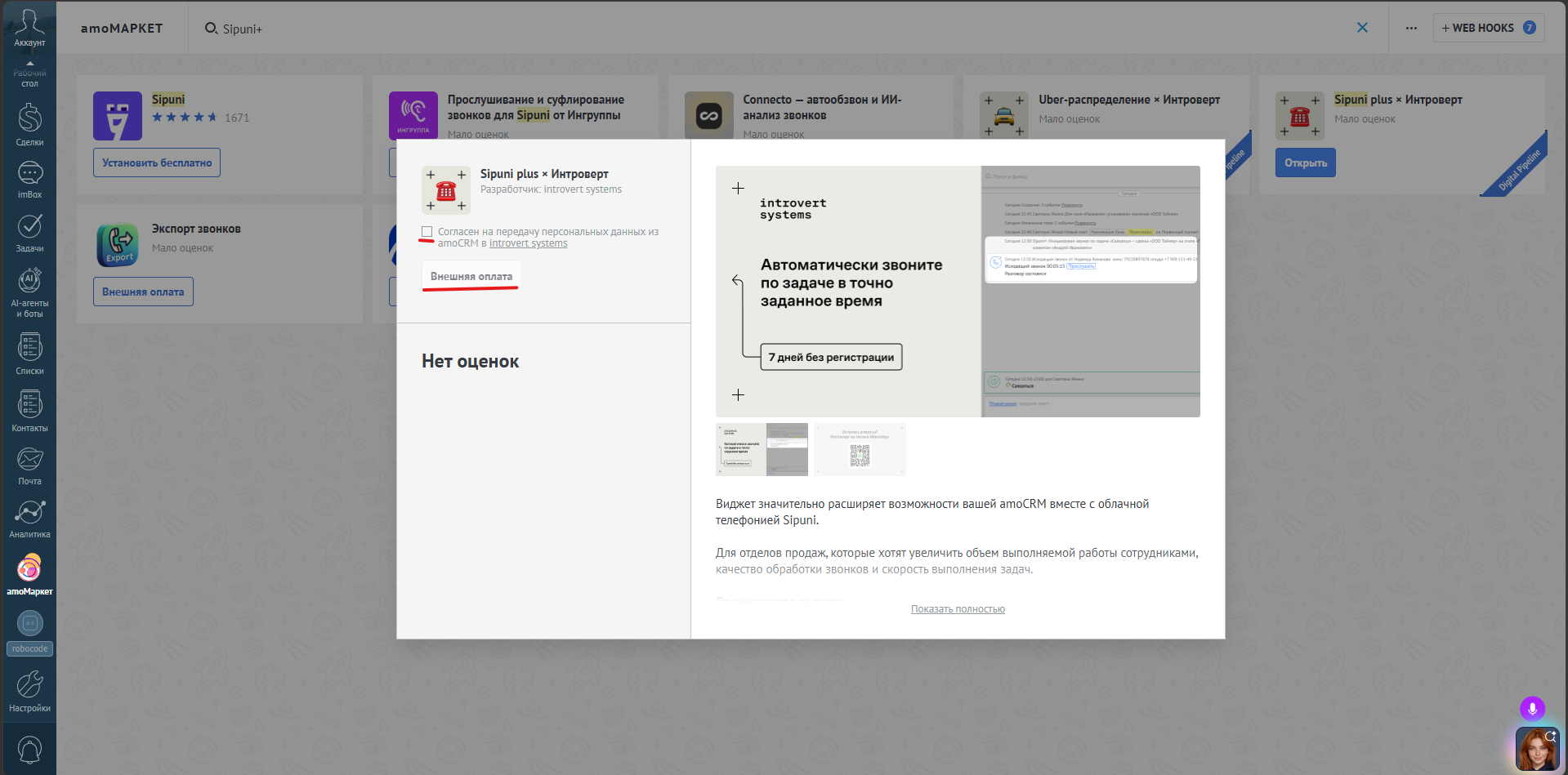
Task: Open the Почта section
Action: [29, 465]
